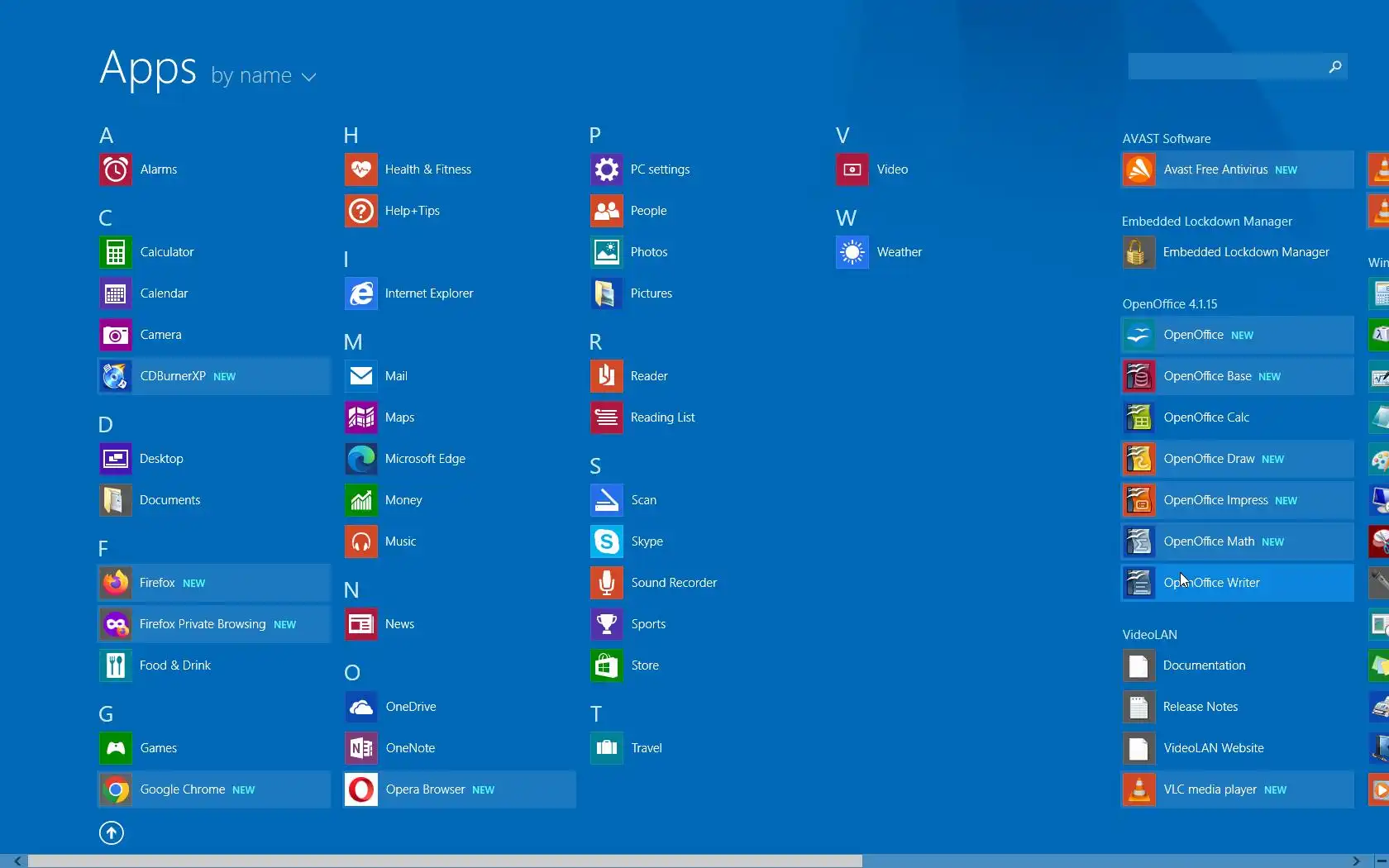This screenshot has height=868, width=1389.
Task: Open OpenOffice Math from the list
Action: pyautogui.click(x=1238, y=541)
